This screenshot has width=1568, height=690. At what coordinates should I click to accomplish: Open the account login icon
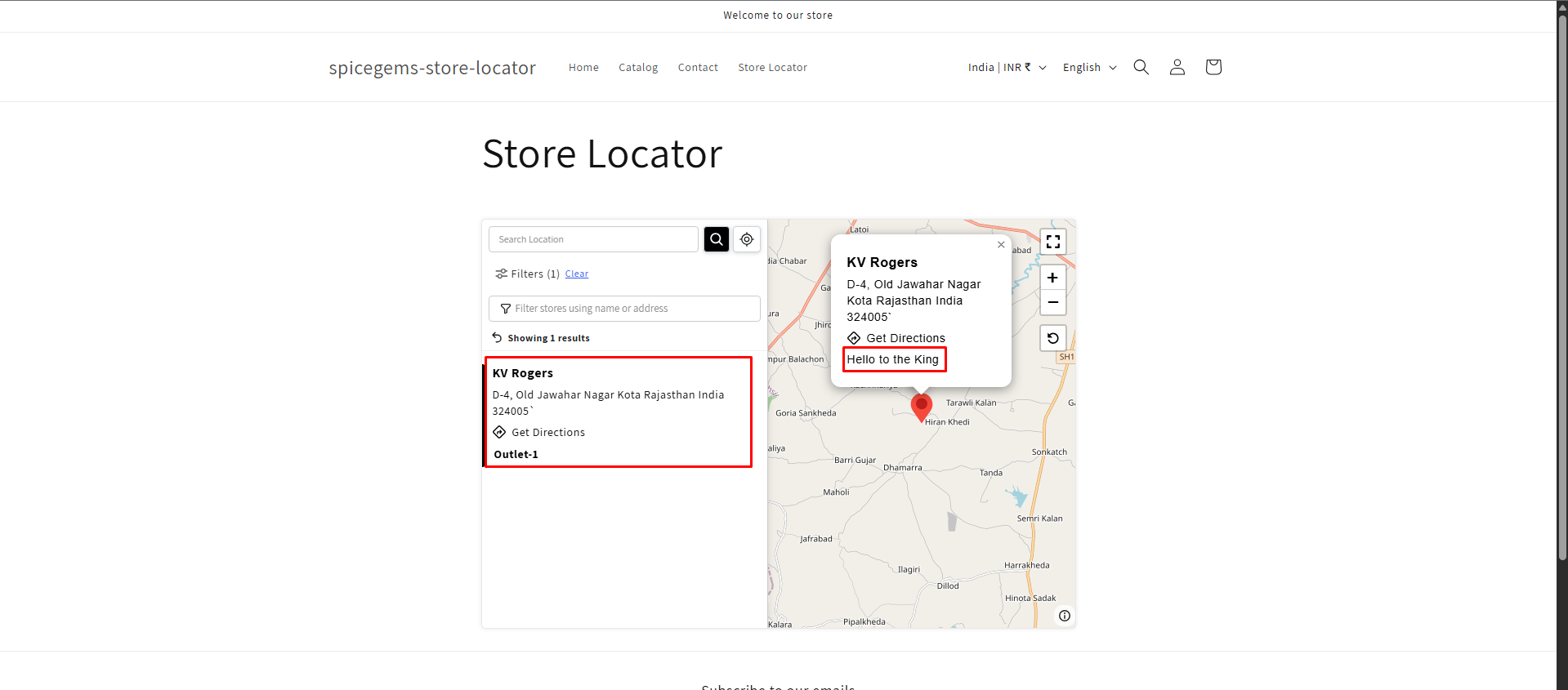pos(1177,67)
